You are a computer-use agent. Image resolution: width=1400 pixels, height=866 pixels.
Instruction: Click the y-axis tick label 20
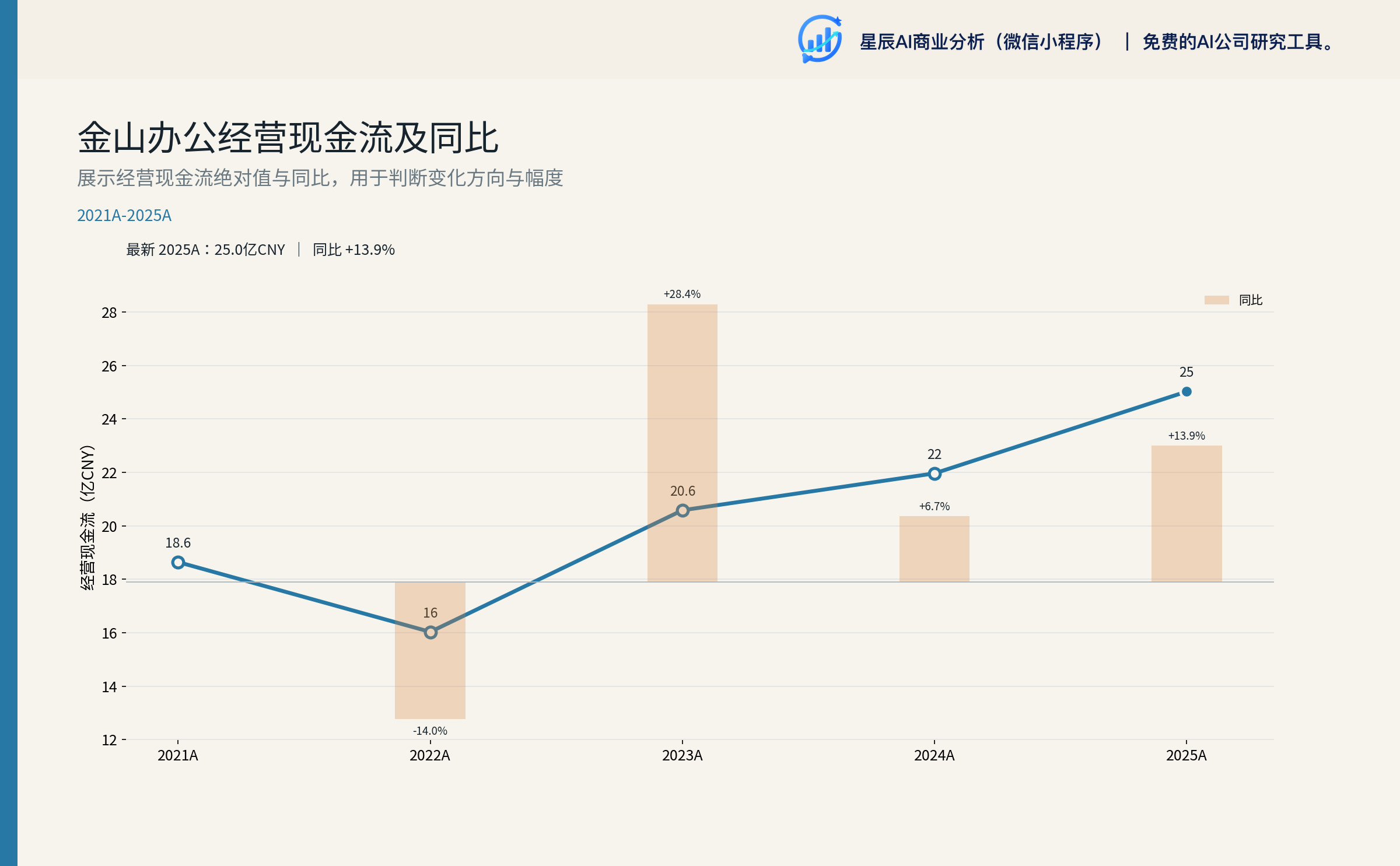(109, 527)
